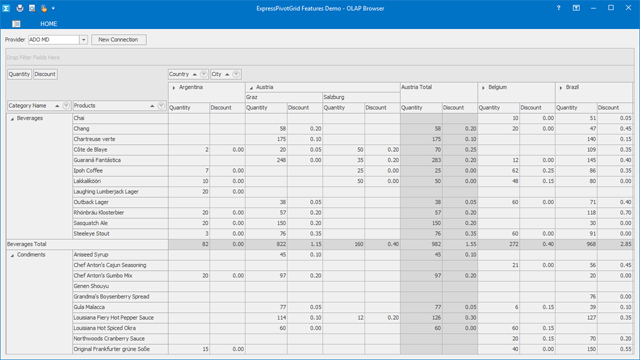640x360 pixels.
Task: Click inside the ADO MD provider field
Action: coord(54,40)
